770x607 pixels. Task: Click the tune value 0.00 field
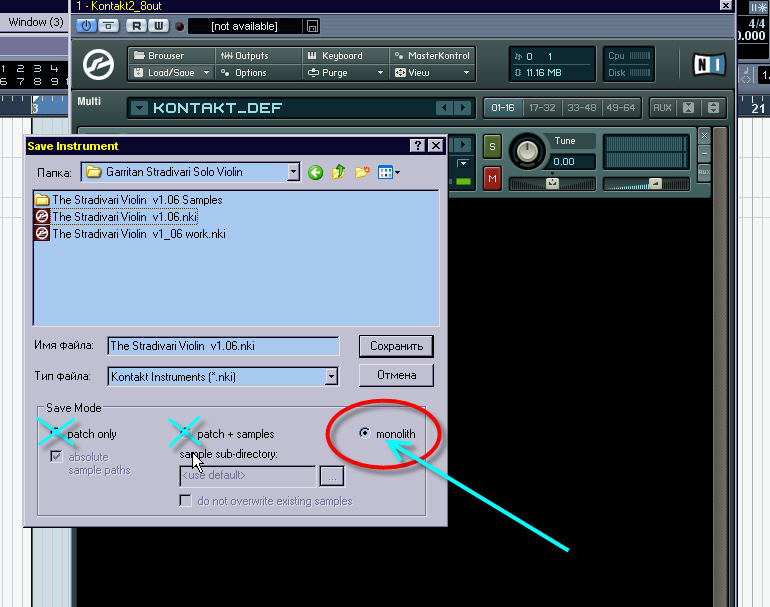point(571,162)
